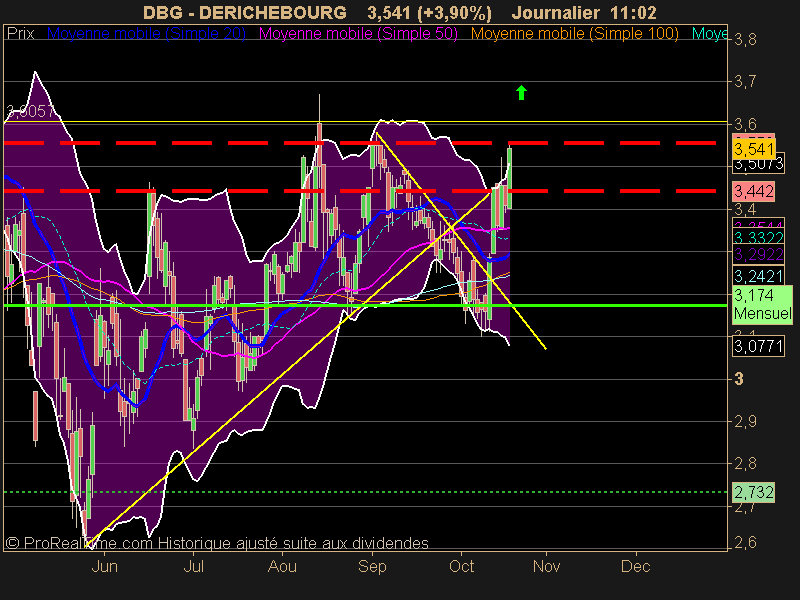
Task: Click the 3,5073 price label
Action: (758, 164)
